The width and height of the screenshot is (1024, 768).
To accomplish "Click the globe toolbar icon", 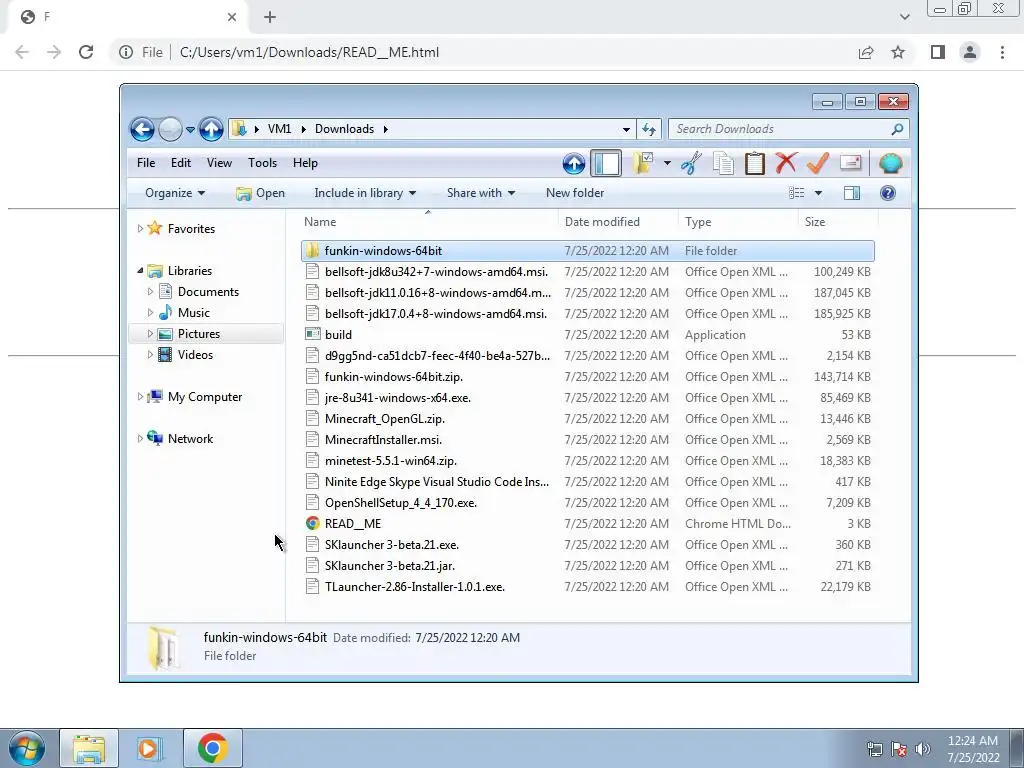I will click(x=890, y=163).
